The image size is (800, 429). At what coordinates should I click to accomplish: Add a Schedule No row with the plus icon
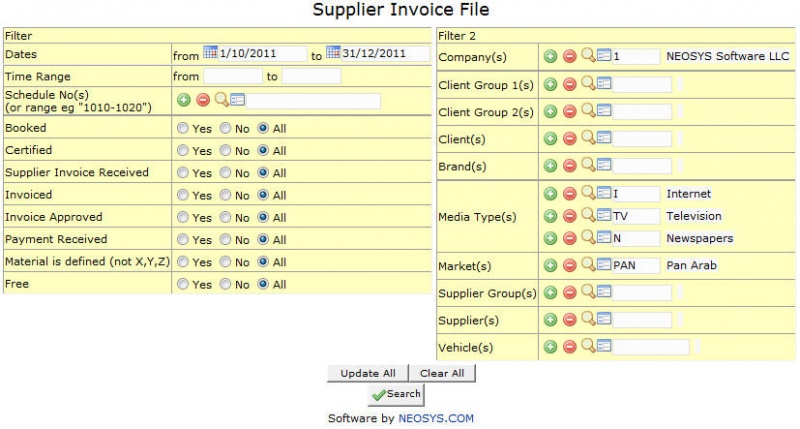[x=184, y=100]
